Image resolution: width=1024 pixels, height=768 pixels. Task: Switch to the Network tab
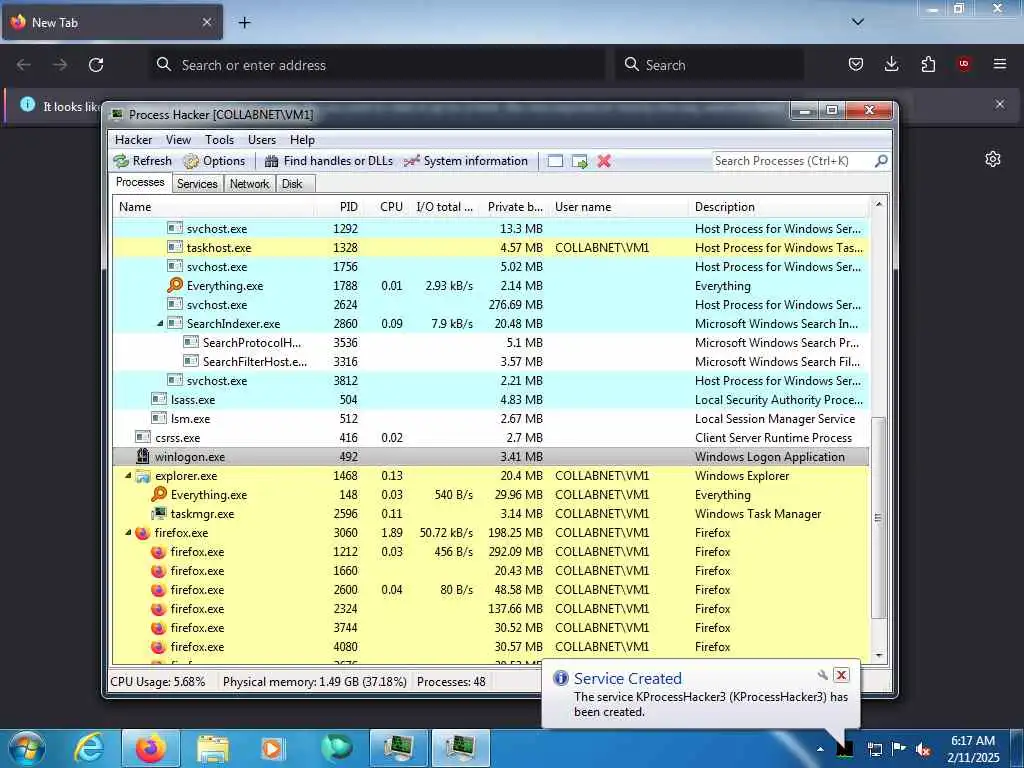coord(249,184)
